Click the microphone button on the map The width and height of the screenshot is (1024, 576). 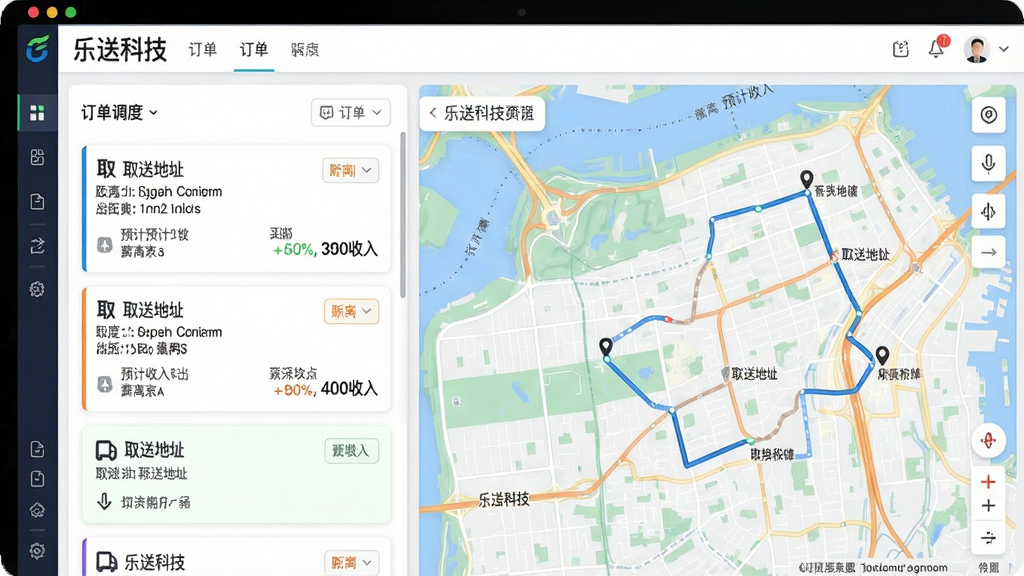coord(989,163)
